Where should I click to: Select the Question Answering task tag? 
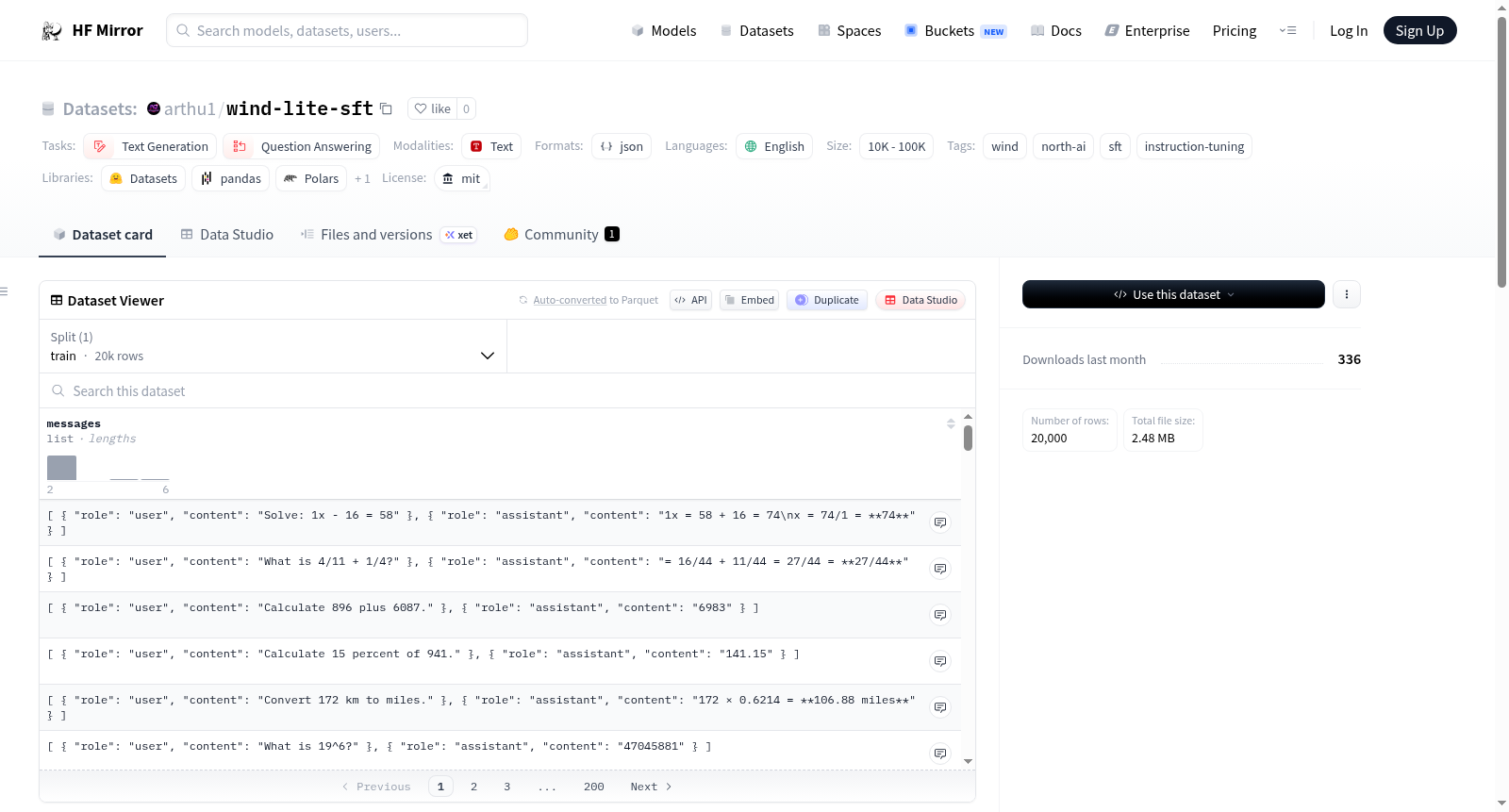[x=302, y=146]
